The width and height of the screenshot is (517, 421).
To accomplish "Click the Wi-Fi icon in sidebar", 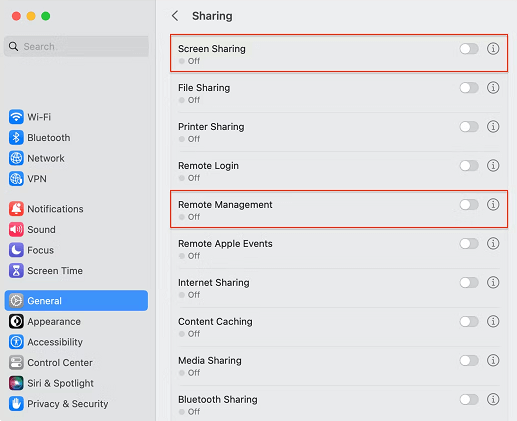I will (16, 117).
